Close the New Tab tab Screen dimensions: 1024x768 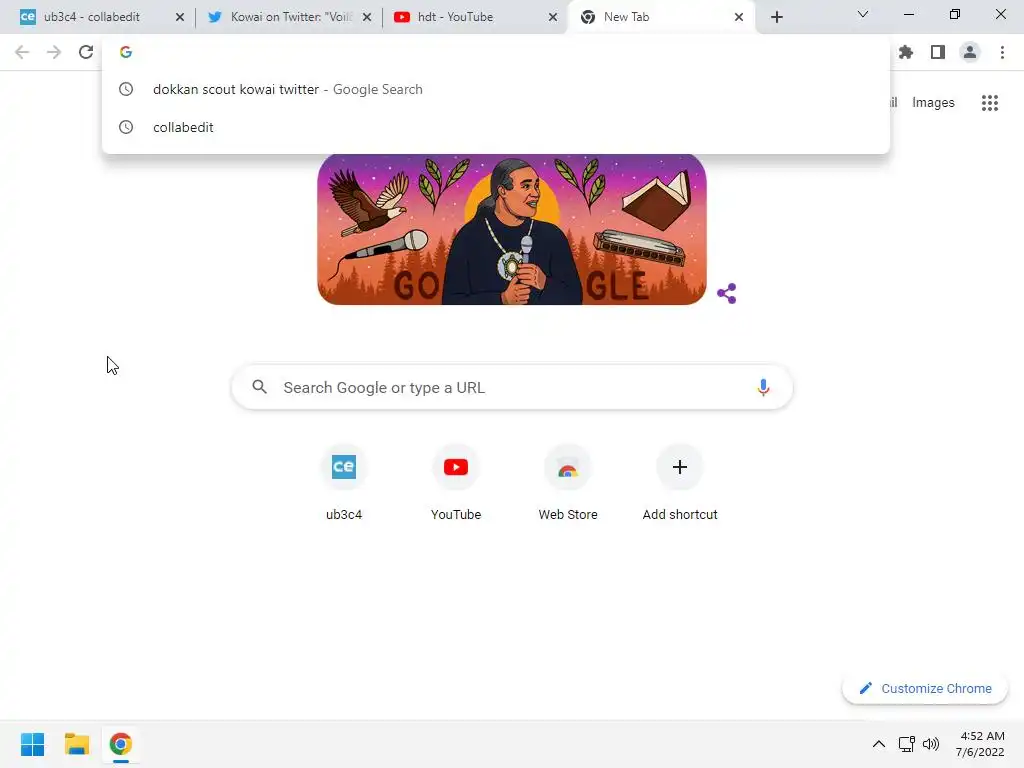739,17
